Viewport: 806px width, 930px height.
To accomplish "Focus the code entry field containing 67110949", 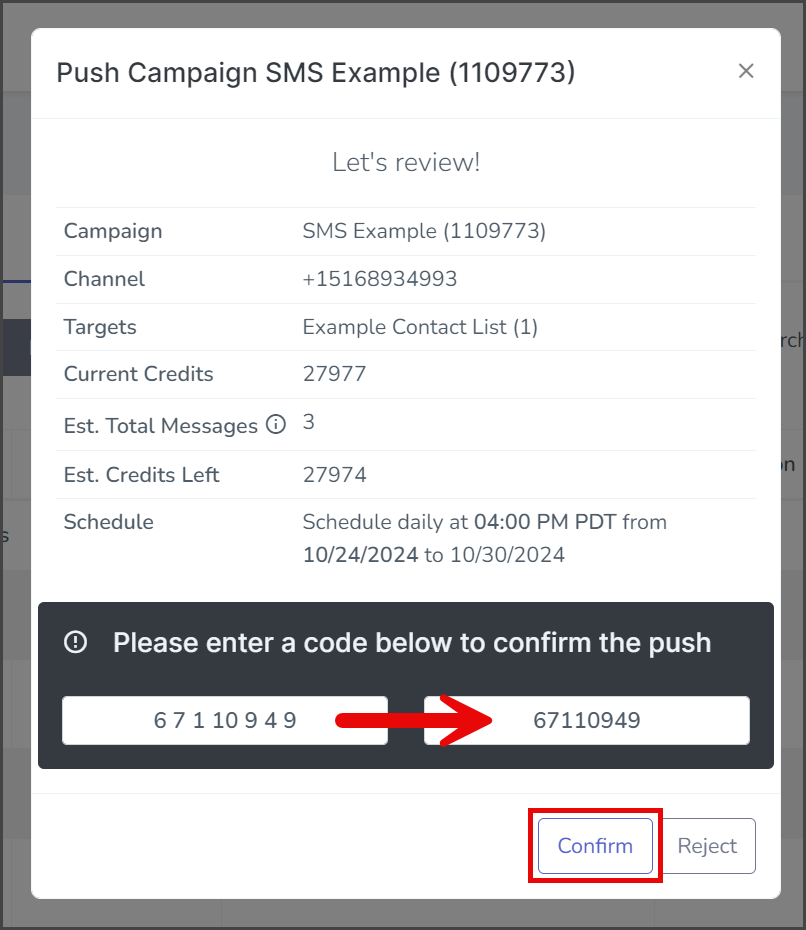I will 587,720.
